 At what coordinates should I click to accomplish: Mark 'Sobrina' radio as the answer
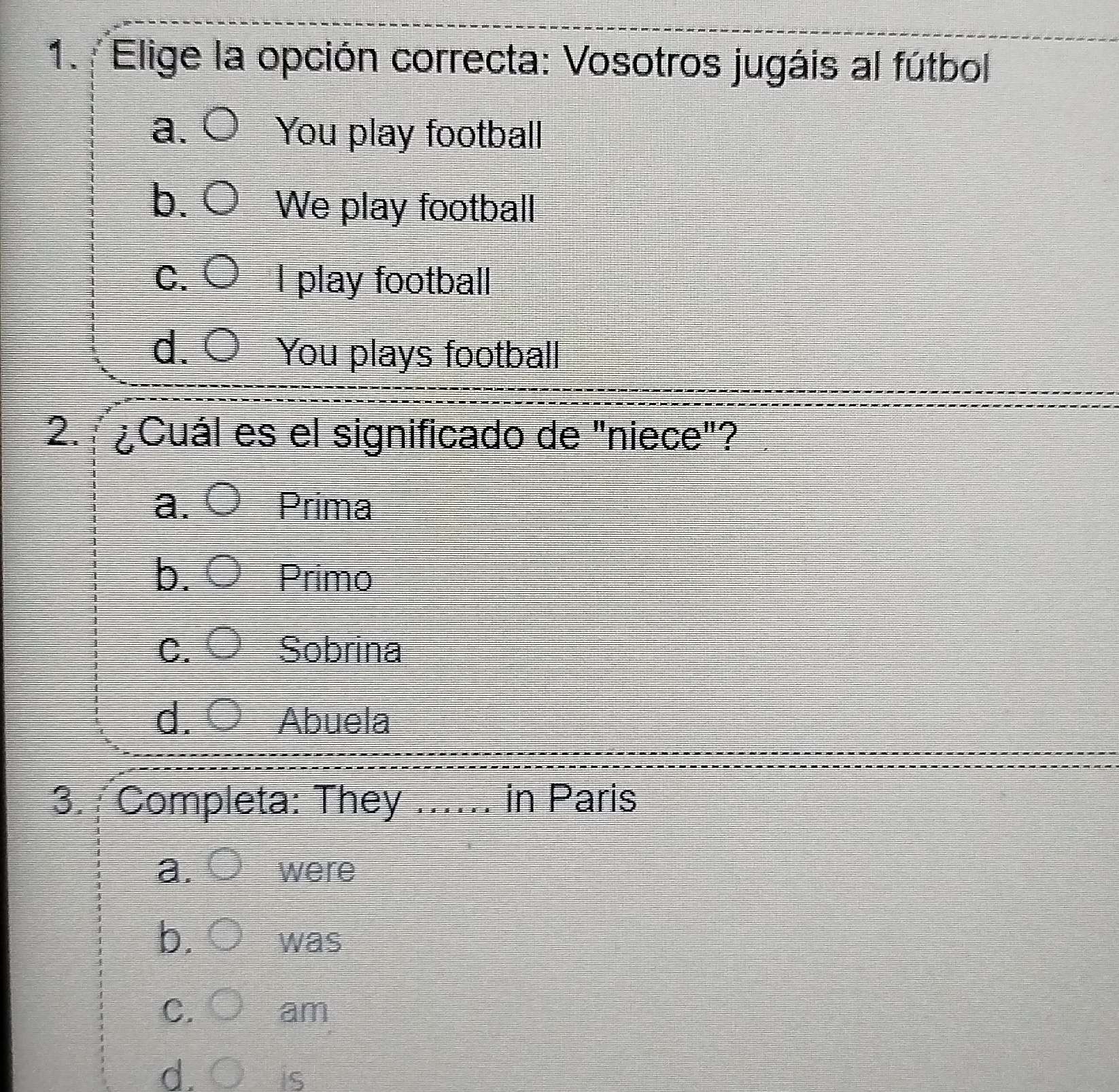tap(225, 643)
